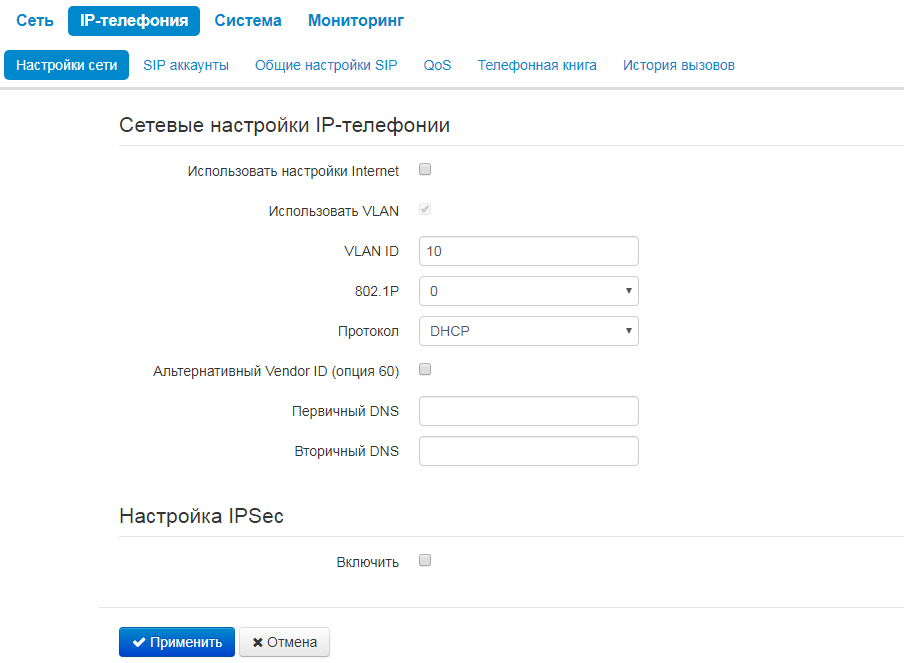The image size is (904, 663).
Task: Switch to Общие настройки SIP tab
Action: [x=326, y=65]
